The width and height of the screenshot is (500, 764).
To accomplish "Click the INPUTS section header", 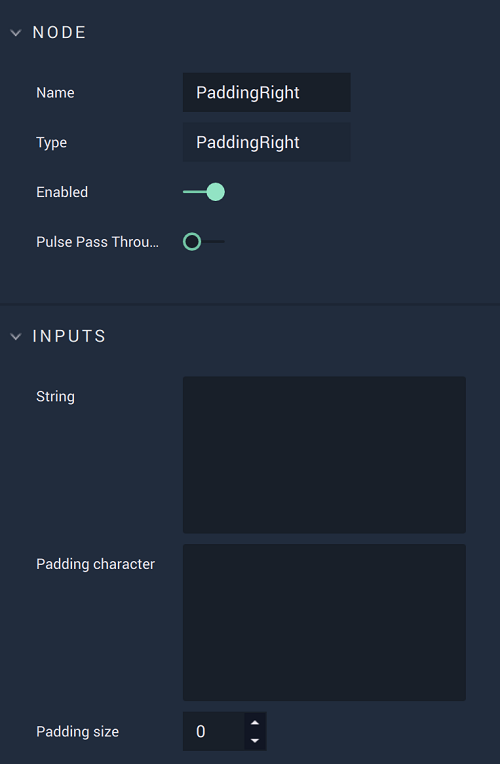I will tap(69, 336).
